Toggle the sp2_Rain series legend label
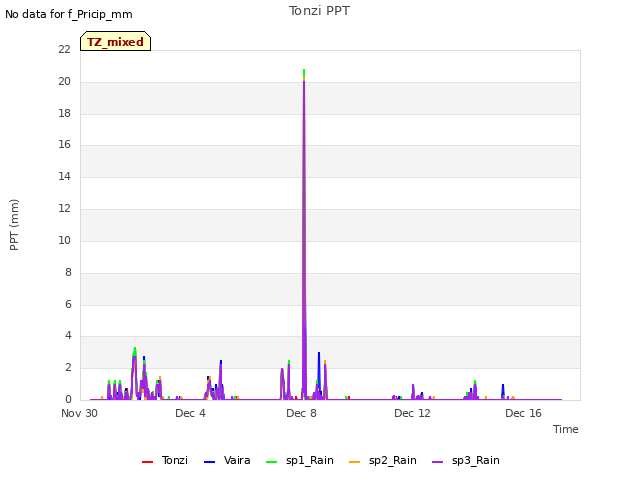 (393, 460)
